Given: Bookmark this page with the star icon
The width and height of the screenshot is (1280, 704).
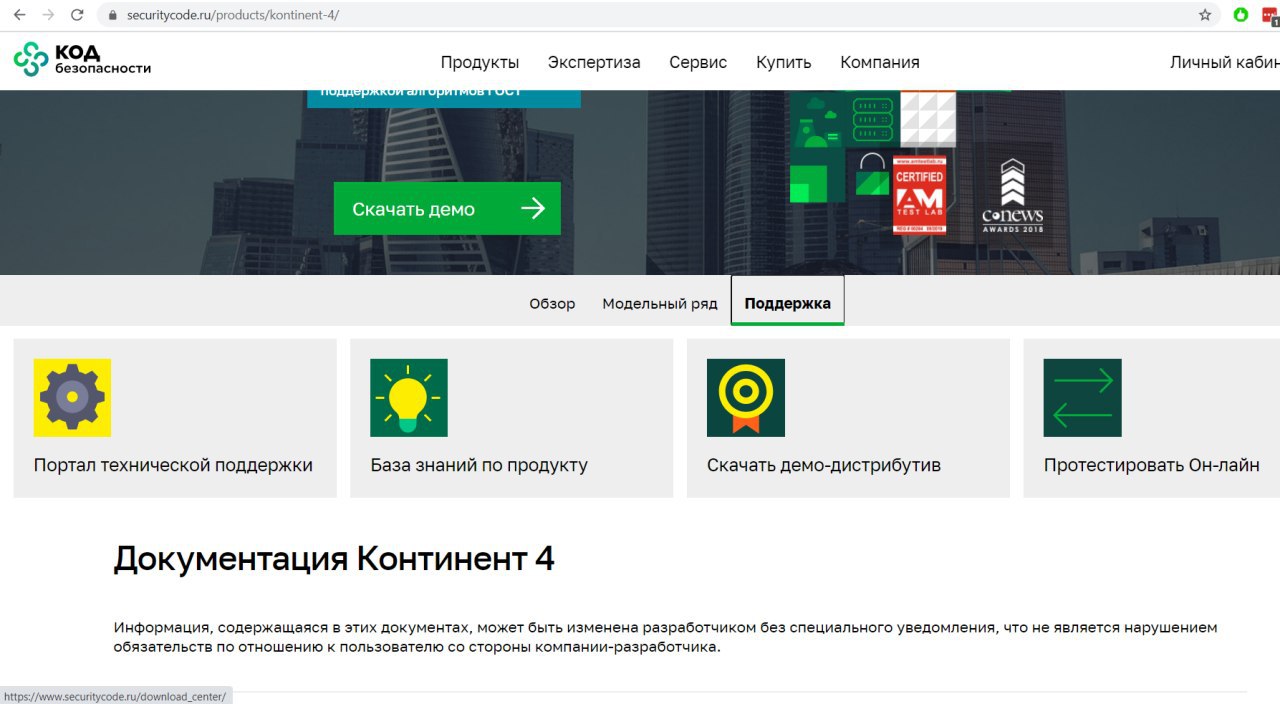Looking at the screenshot, I should point(1205,15).
